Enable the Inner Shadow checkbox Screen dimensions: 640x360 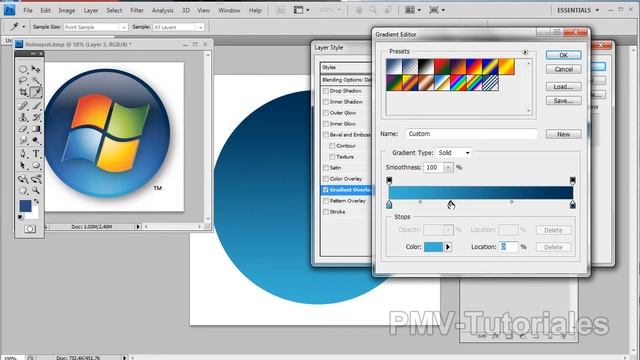tap(326, 102)
